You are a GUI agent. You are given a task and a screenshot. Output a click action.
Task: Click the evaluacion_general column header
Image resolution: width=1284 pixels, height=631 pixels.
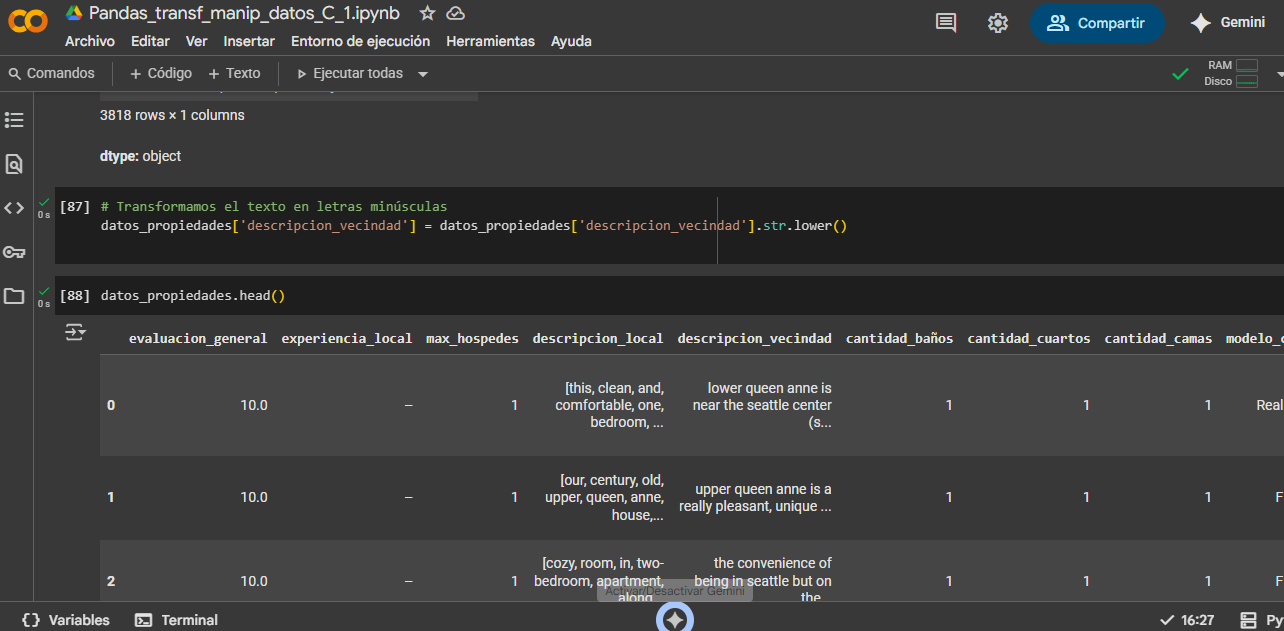pyautogui.click(x=198, y=338)
